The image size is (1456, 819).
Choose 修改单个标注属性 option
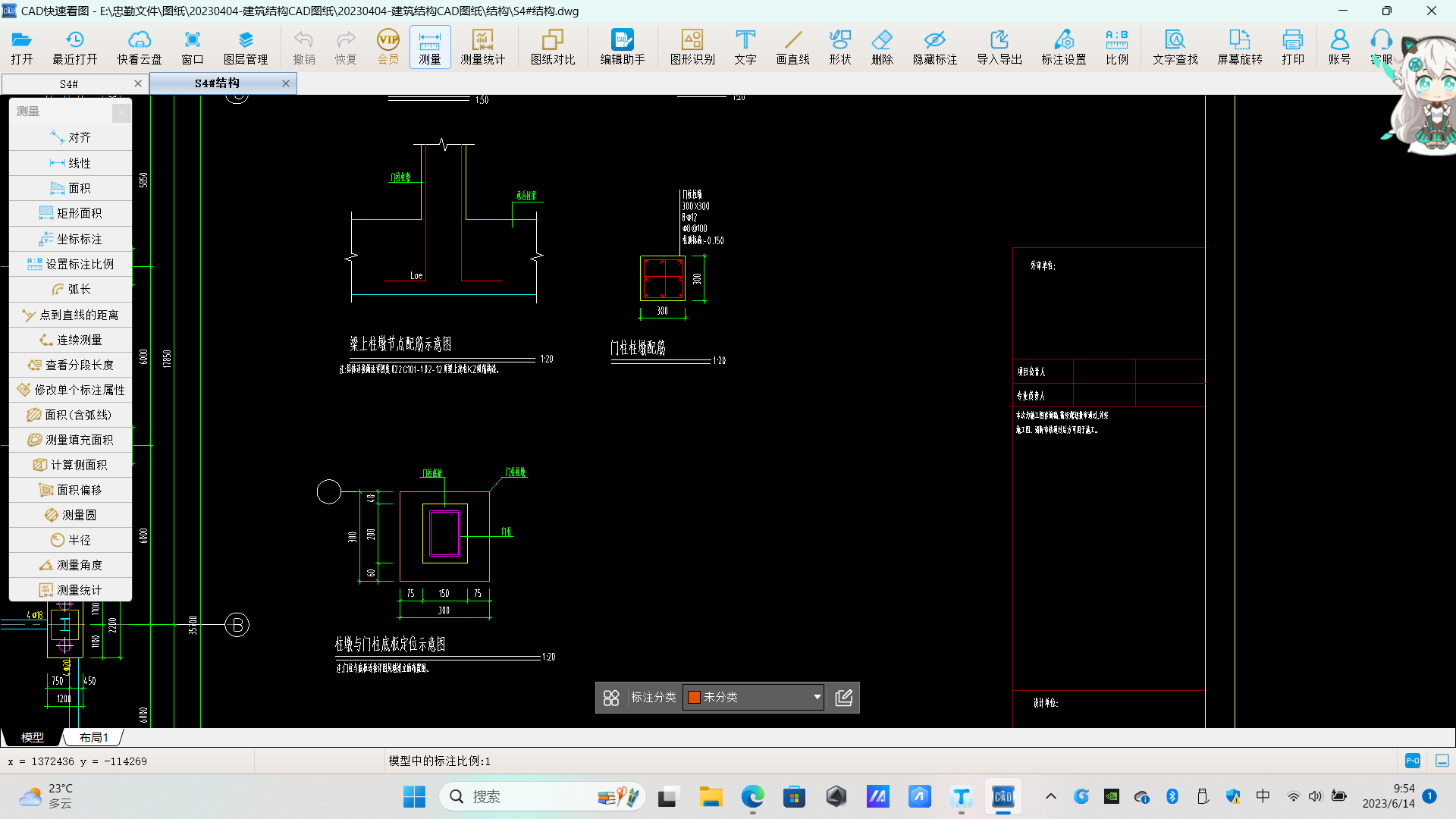pos(71,390)
